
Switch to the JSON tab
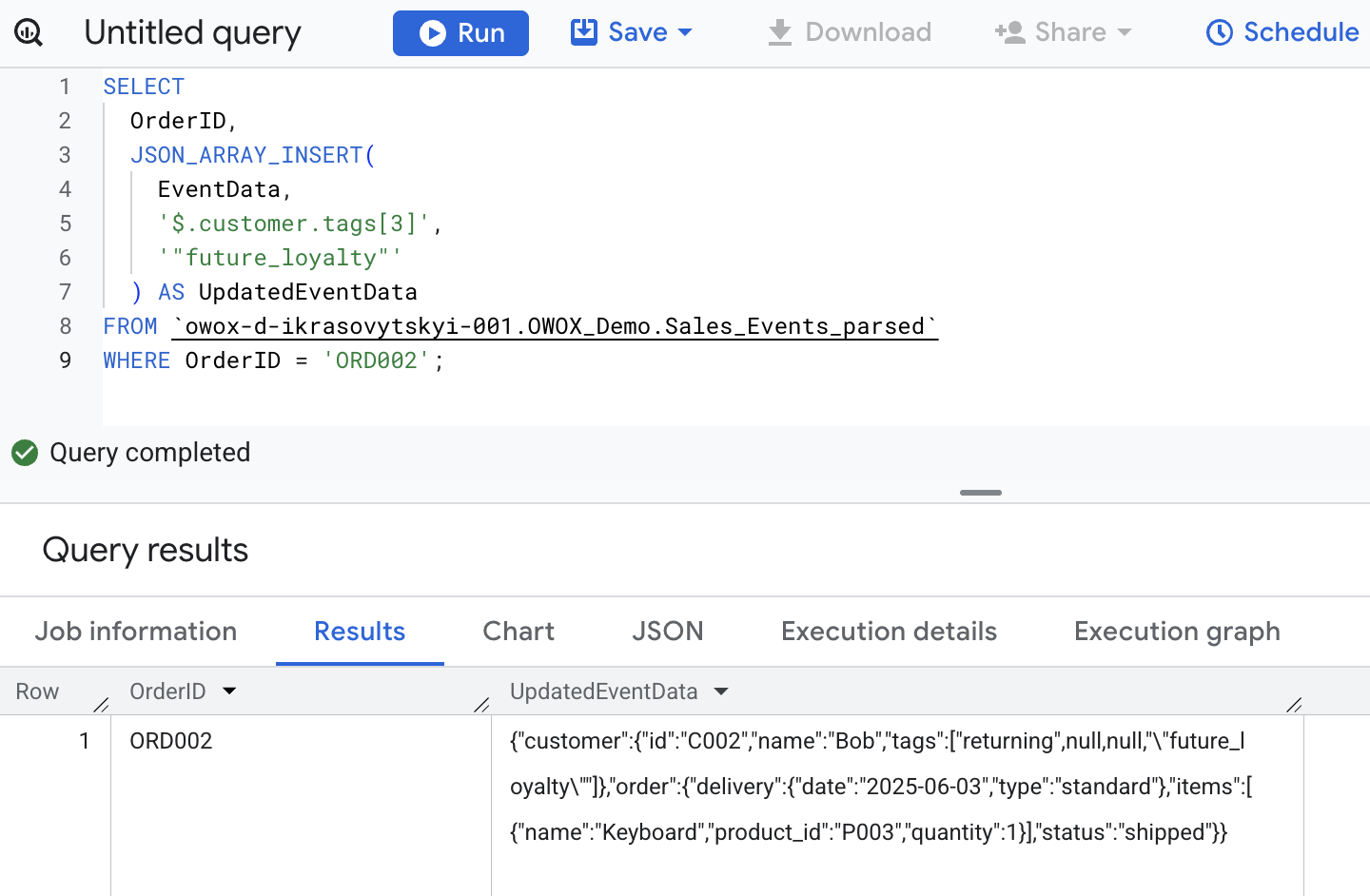(668, 632)
